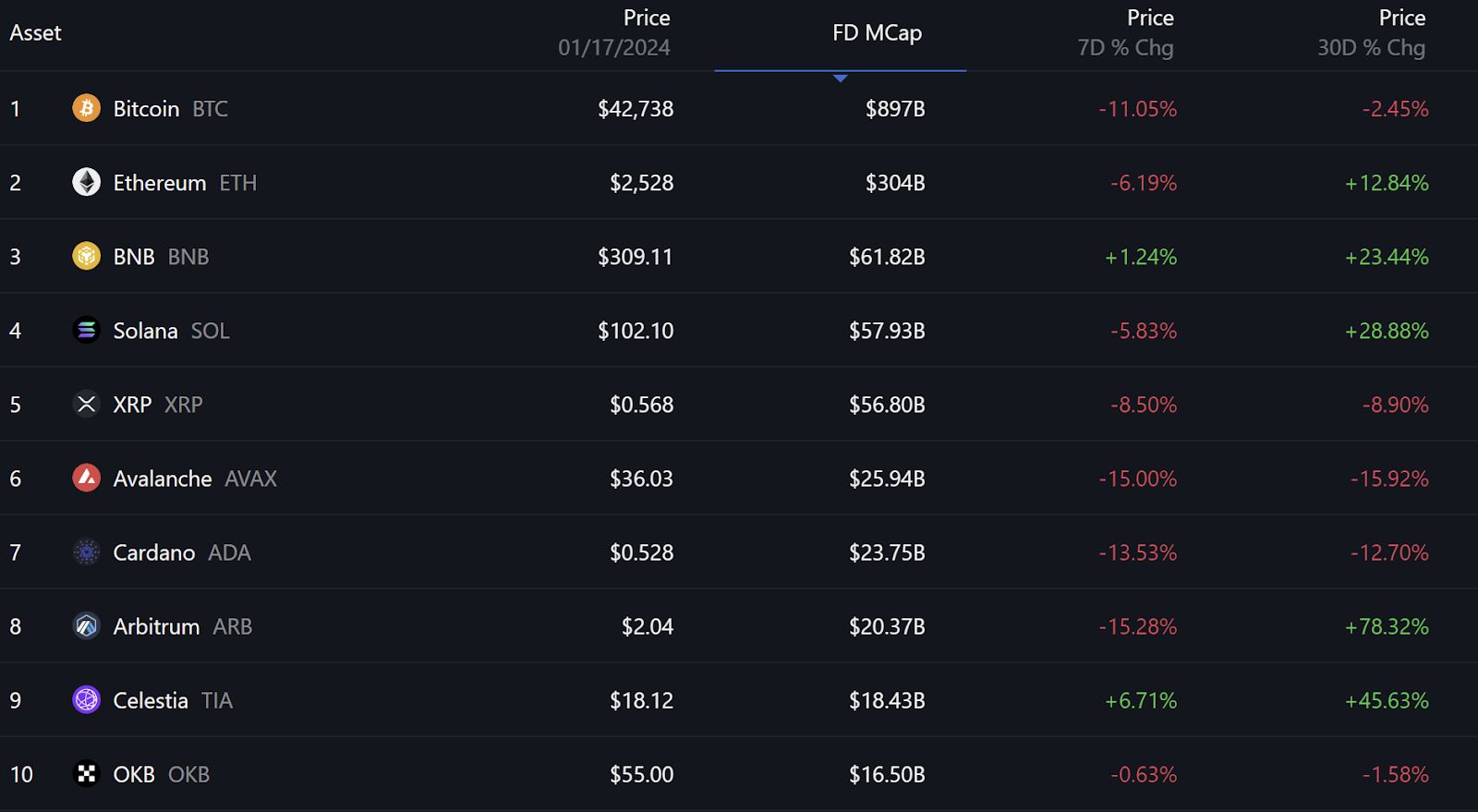This screenshot has width=1478, height=812.
Task: Click the +45.63% thirty-day change
Action: click(x=1387, y=700)
